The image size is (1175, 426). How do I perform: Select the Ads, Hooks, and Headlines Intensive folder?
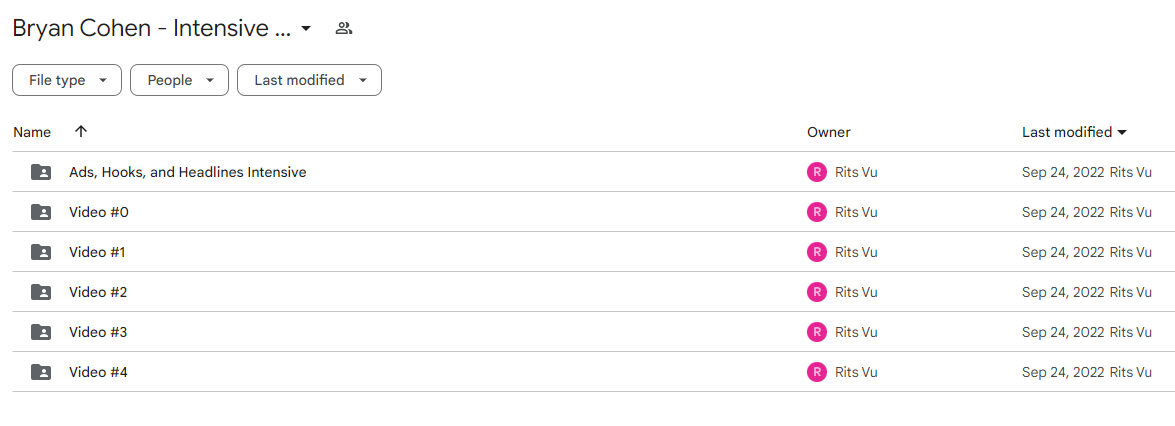pyautogui.click(x=187, y=172)
